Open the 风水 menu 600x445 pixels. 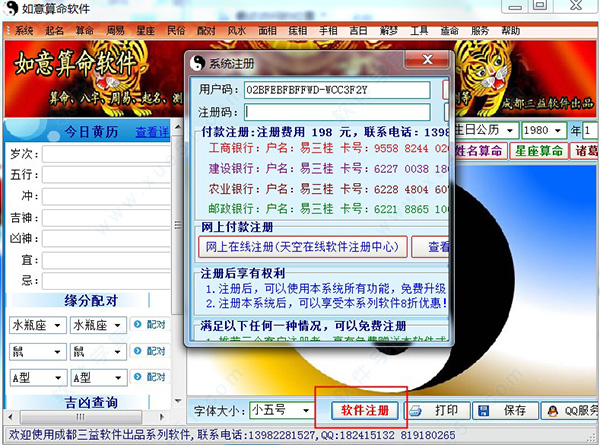click(x=237, y=31)
